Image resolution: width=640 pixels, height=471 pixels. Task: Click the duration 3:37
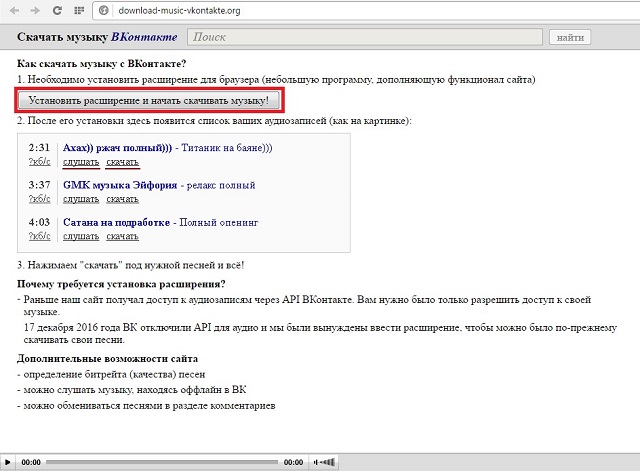(39, 185)
